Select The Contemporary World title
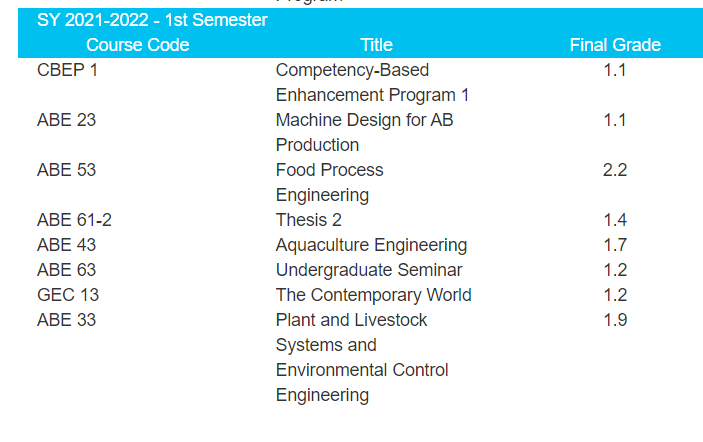Image resolution: width=703 pixels, height=442 pixels. [373, 295]
